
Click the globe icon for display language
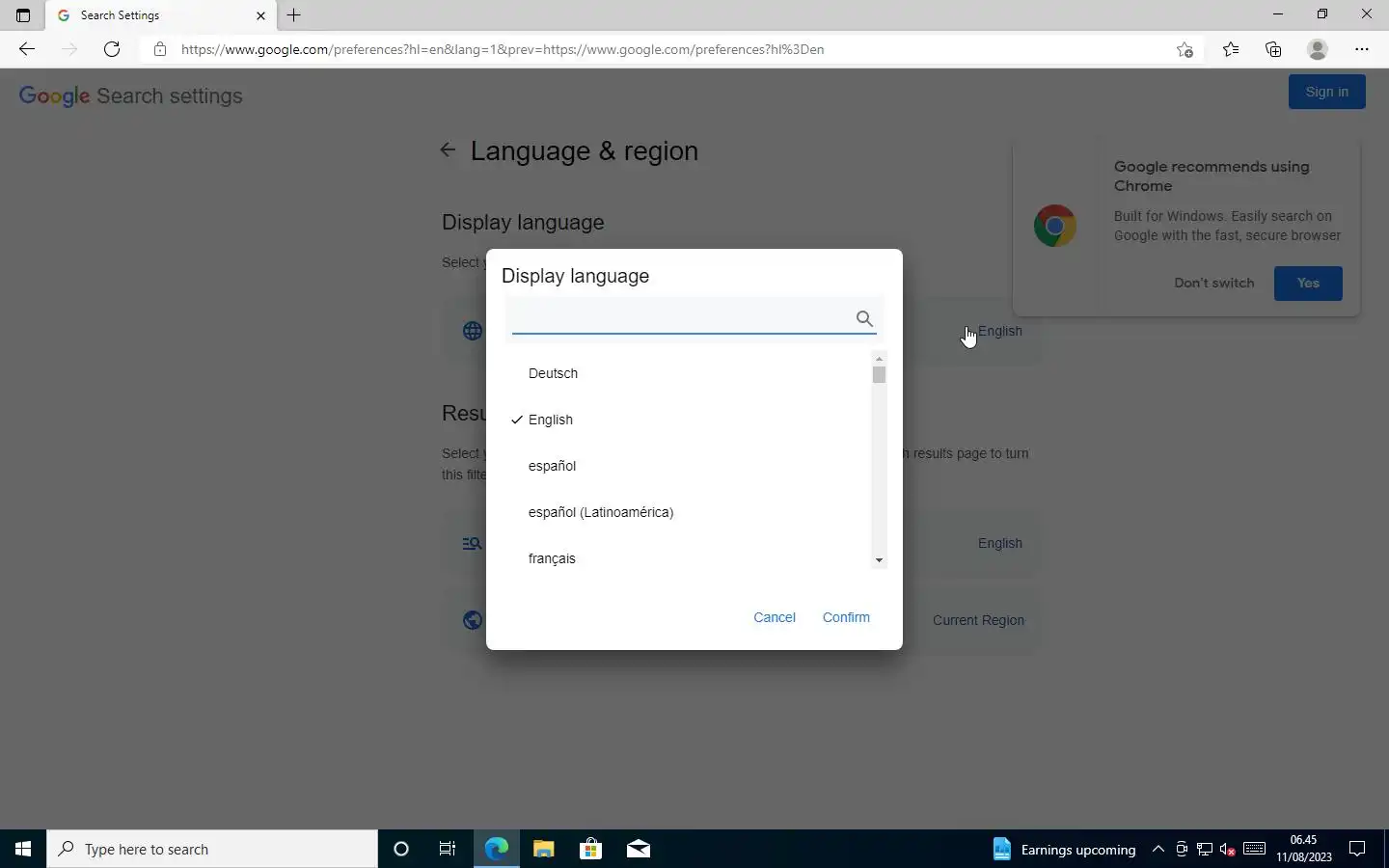[x=473, y=331]
